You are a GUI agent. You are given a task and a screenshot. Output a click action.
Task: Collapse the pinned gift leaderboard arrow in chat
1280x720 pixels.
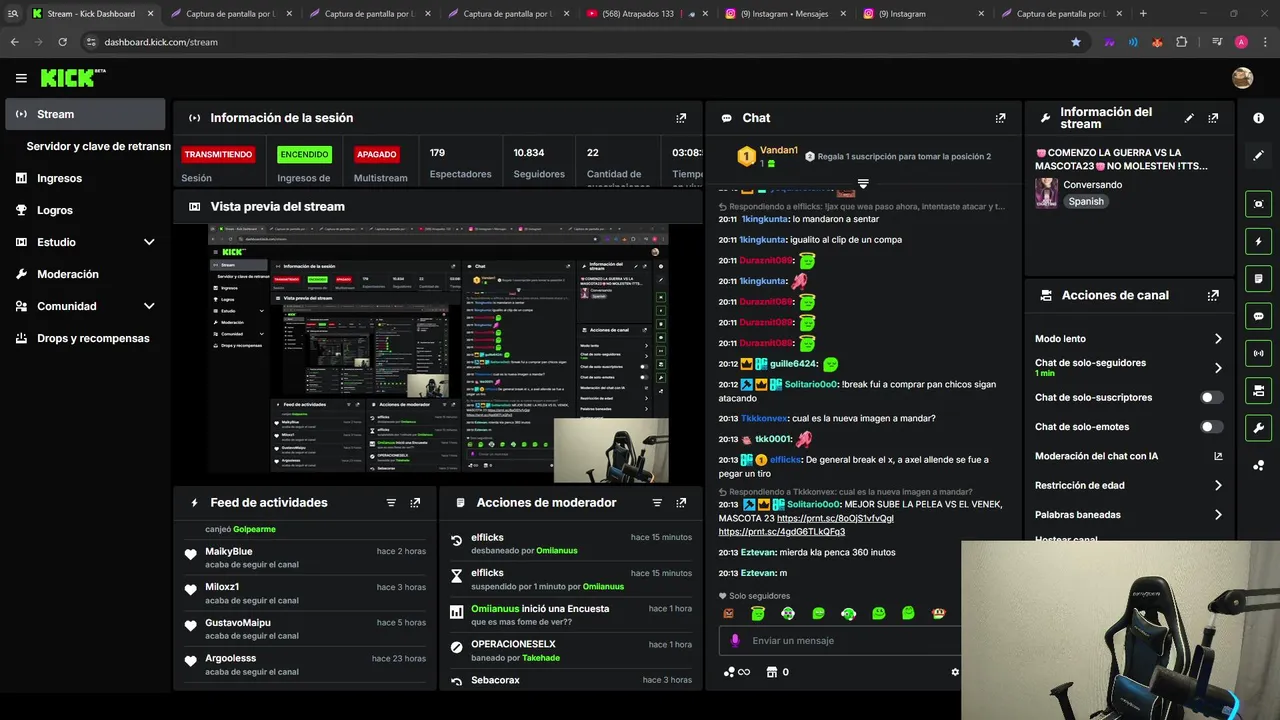(863, 184)
